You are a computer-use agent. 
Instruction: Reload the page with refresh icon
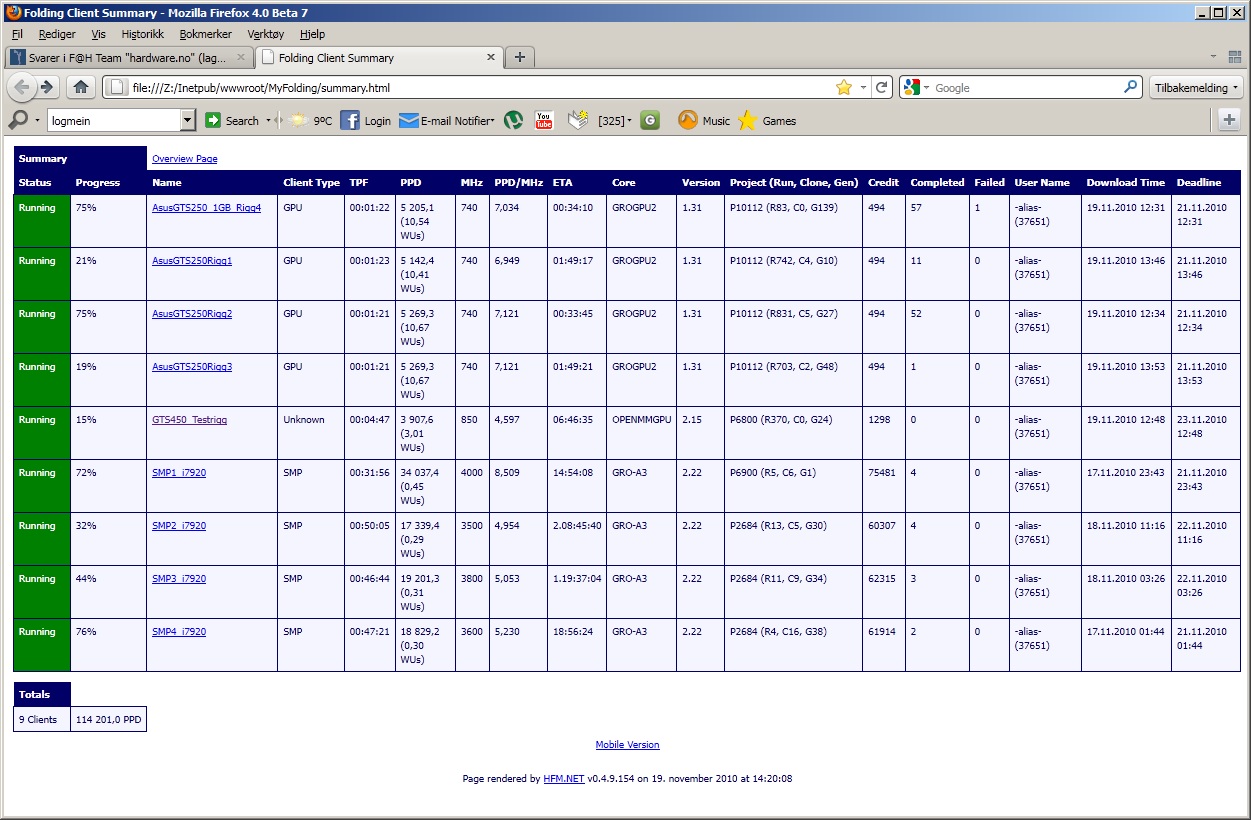point(881,87)
